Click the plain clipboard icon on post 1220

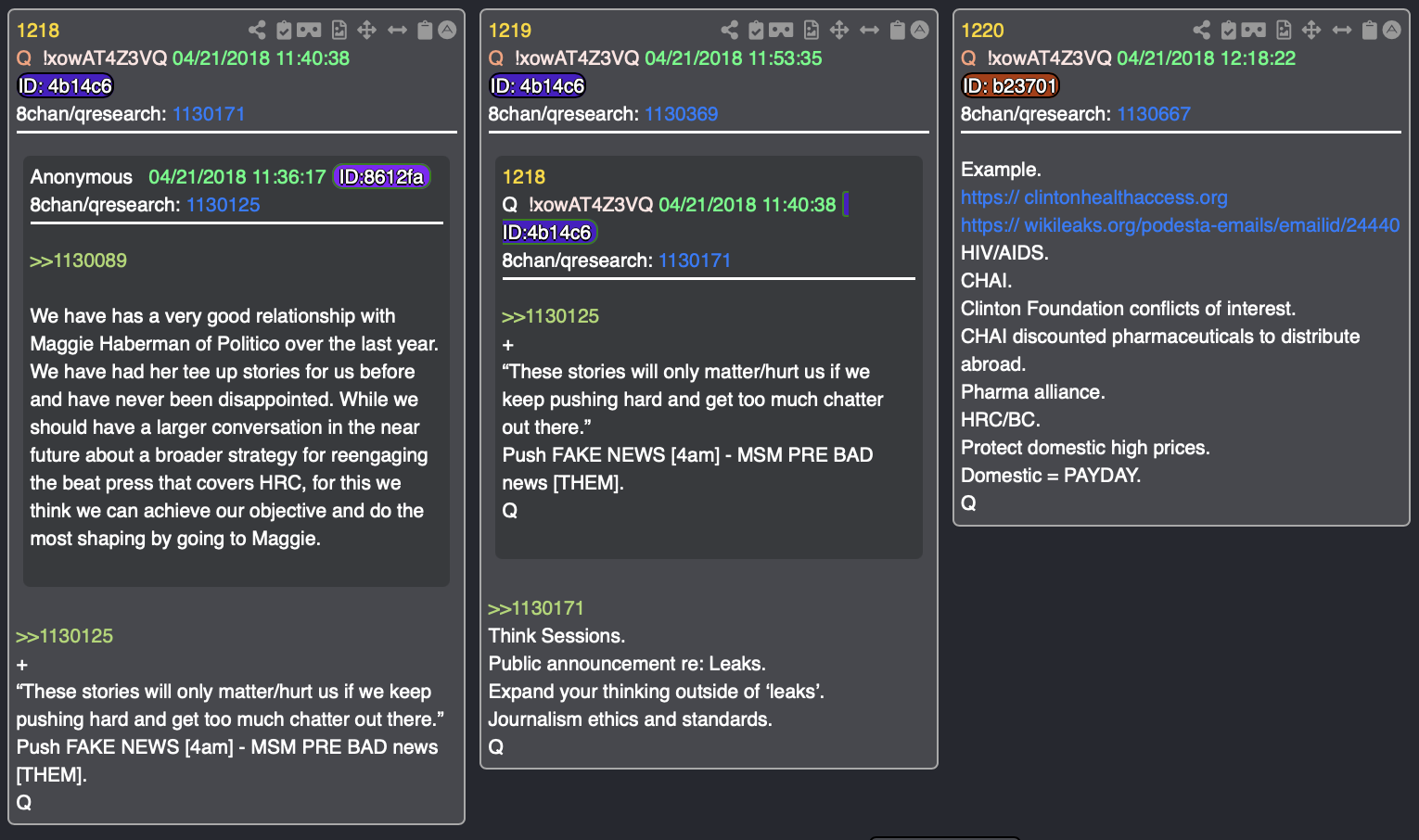(1369, 30)
